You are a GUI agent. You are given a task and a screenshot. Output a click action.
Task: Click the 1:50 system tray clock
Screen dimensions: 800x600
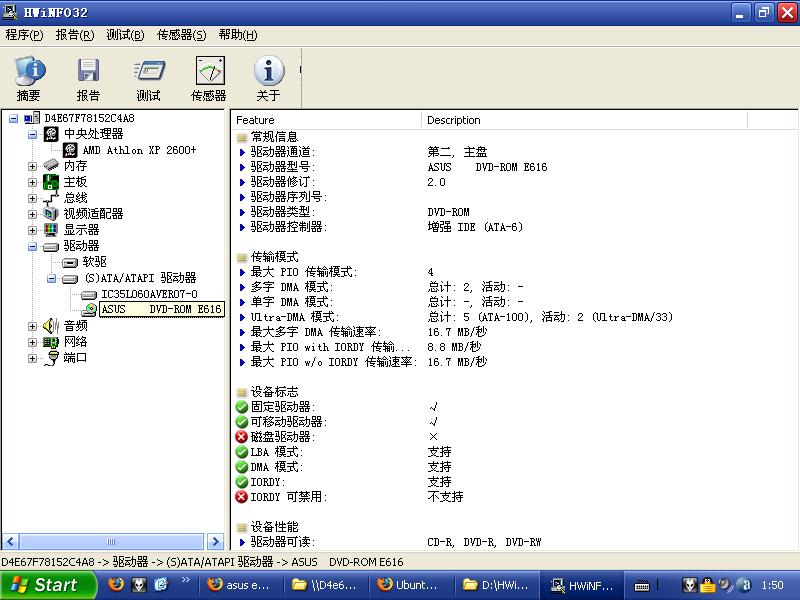pyautogui.click(x=772, y=585)
